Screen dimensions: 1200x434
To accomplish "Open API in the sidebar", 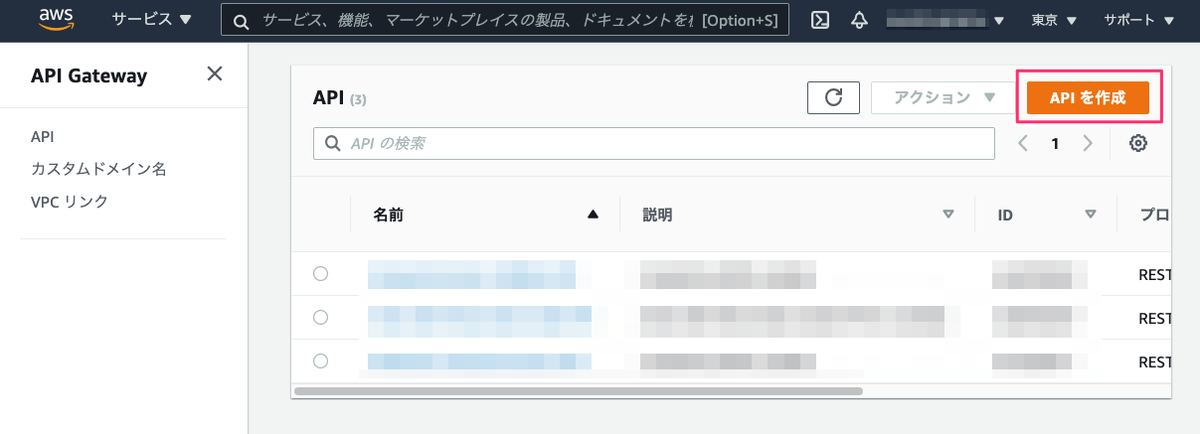I will 43,136.
